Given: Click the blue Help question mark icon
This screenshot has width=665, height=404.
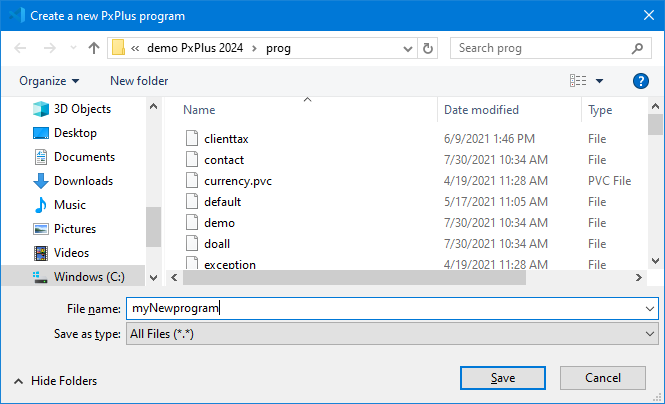Looking at the screenshot, I should [641, 81].
